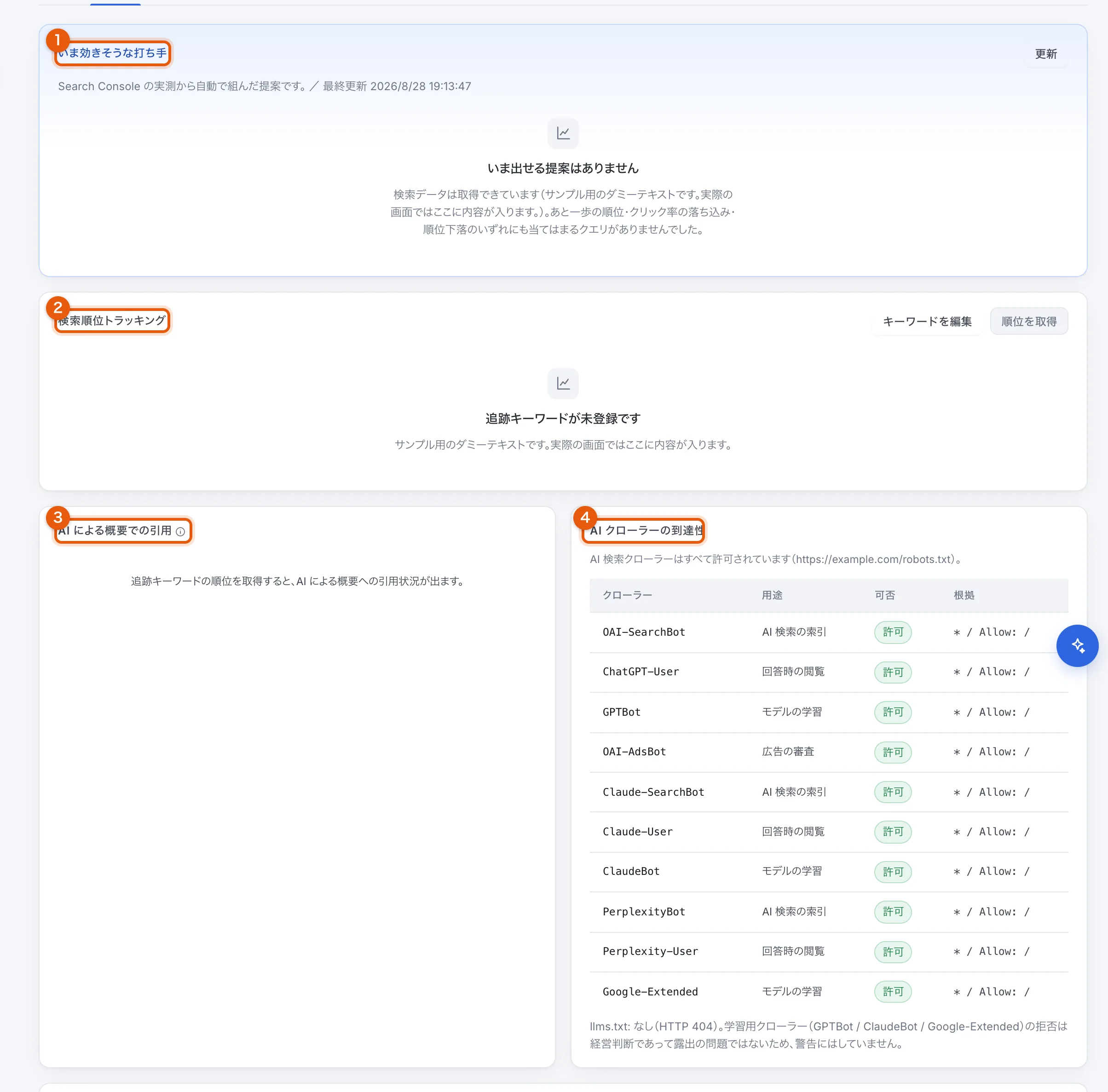Click the いま出せる提案はありません message
Viewport: 1108px width, 1092px height.
point(563,168)
